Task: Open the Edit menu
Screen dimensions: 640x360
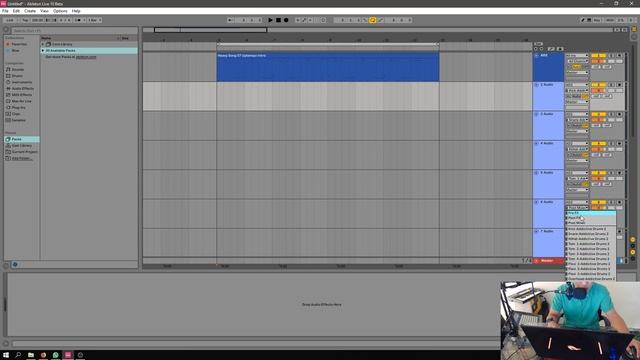Action: pyautogui.click(x=16, y=11)
